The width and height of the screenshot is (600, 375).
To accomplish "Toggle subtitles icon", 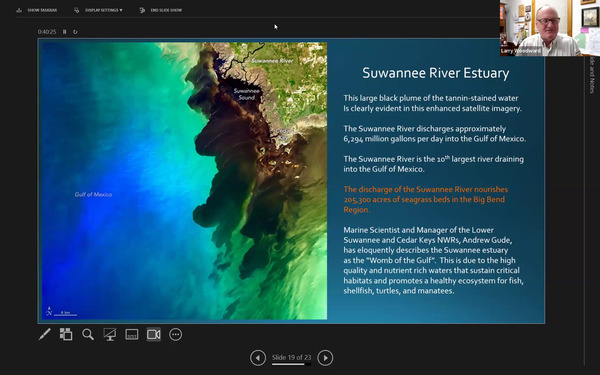I will coord(132,334).
